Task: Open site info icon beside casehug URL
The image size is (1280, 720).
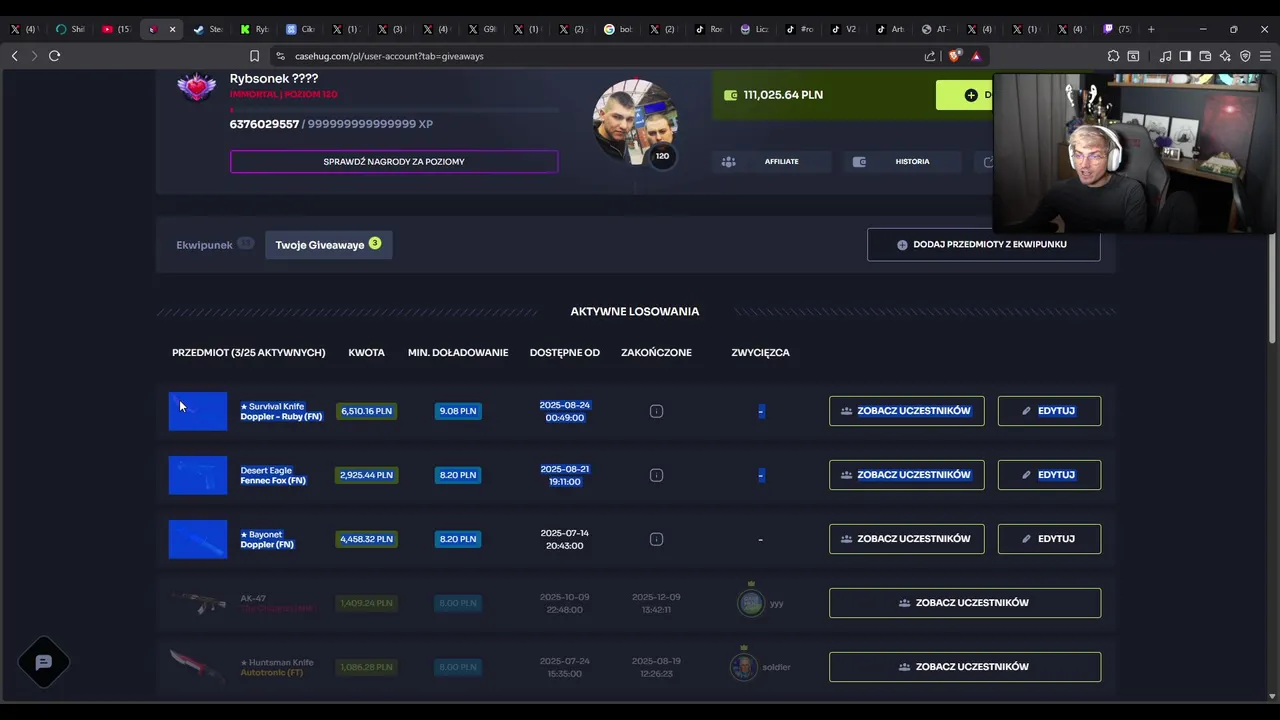Action: coord(280,56)
